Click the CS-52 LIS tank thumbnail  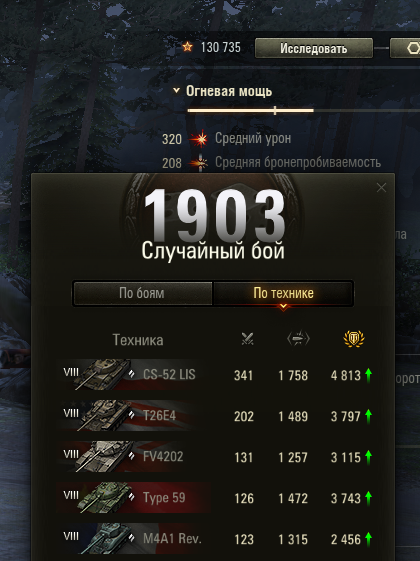tap(103, 374)
